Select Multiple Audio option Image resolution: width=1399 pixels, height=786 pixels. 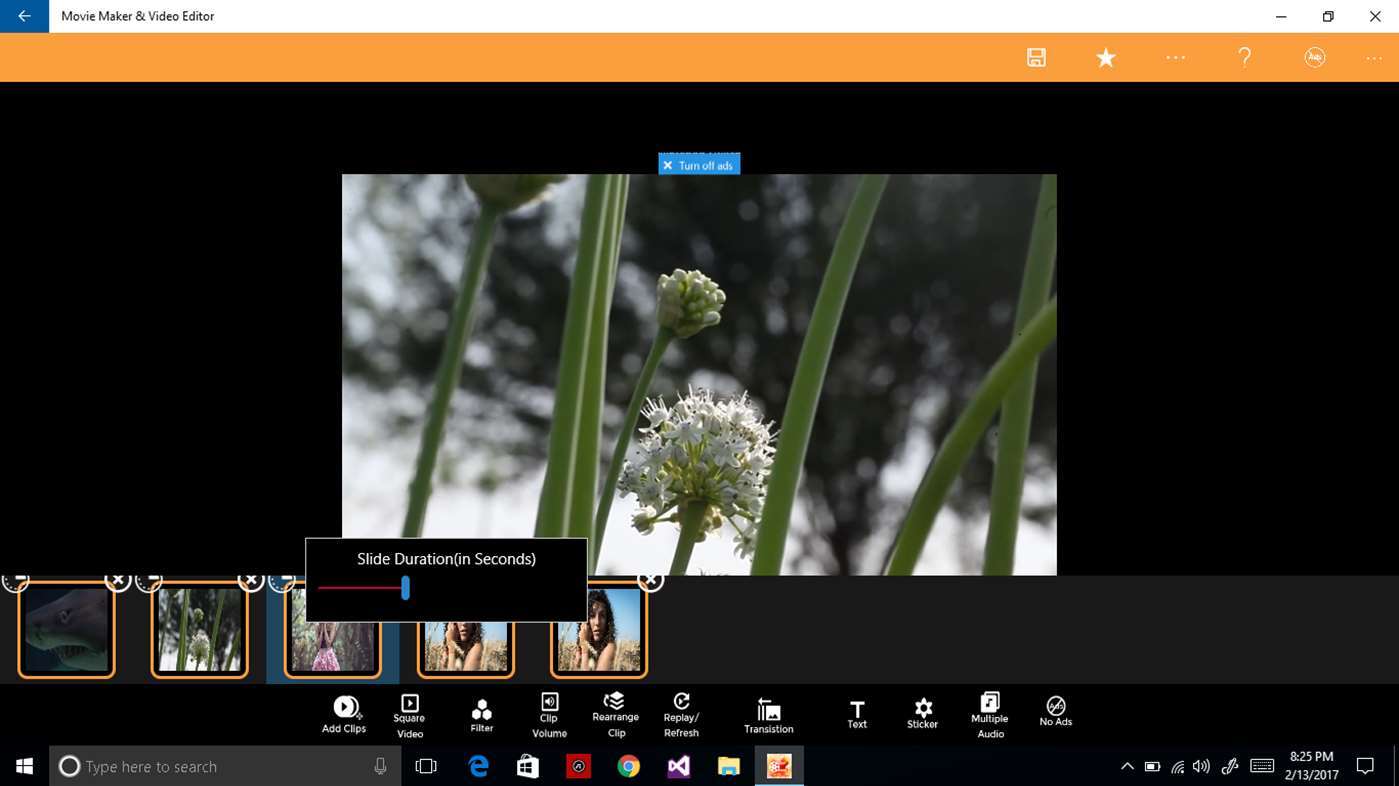pos(990,701)
